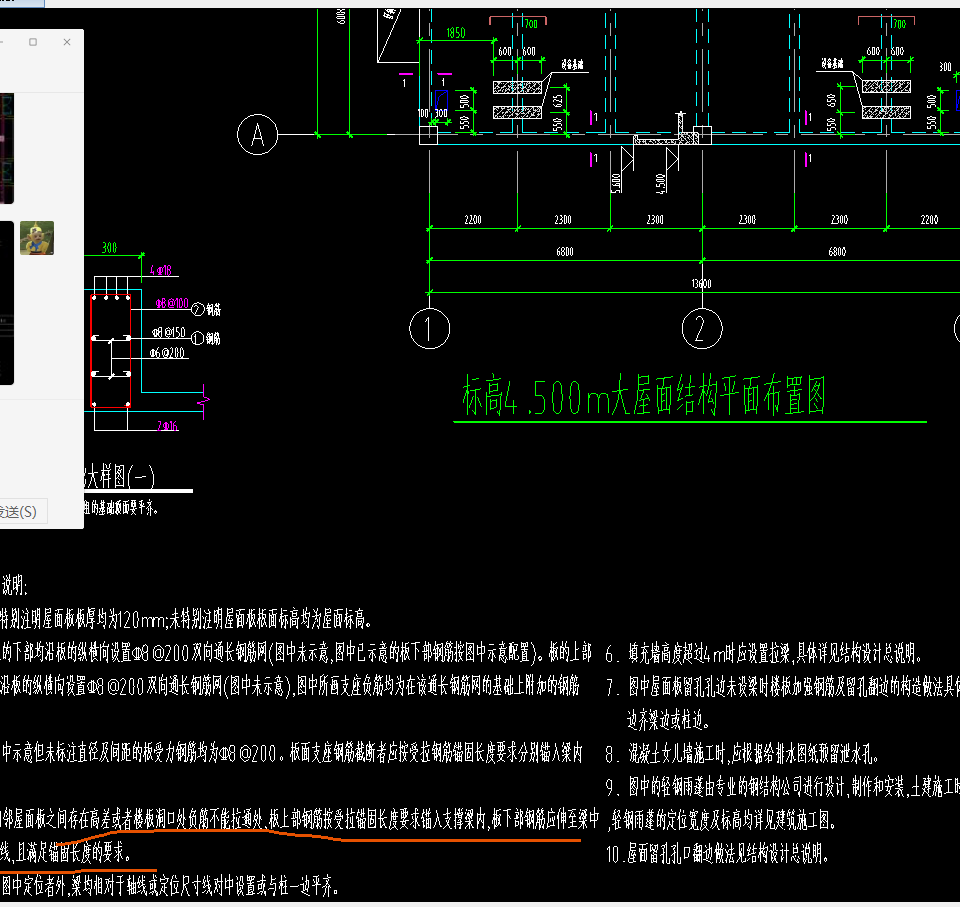Image resolution: width=960 pixels, height=907 pixels.
Task: Select the Φ8@100 rebar annotation
Action: click(x=171, y=303)
